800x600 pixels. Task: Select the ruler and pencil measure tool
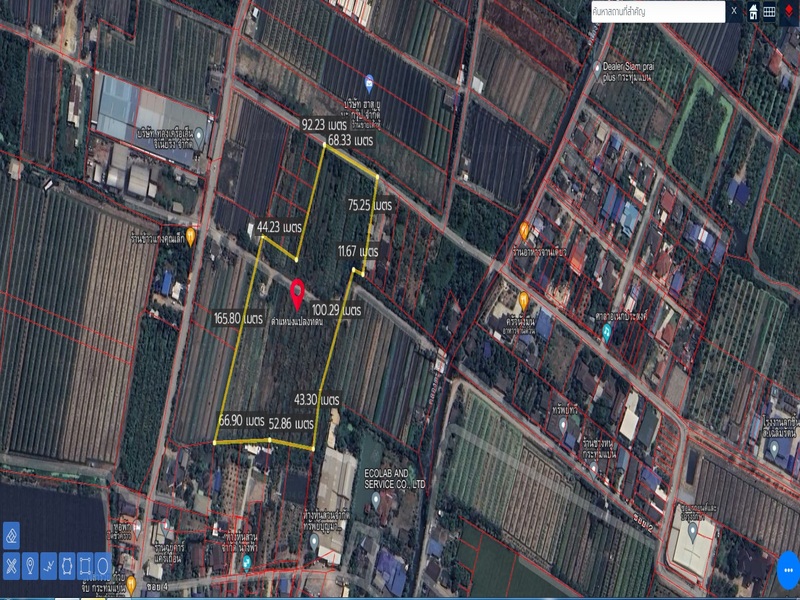tap(11, 565)
